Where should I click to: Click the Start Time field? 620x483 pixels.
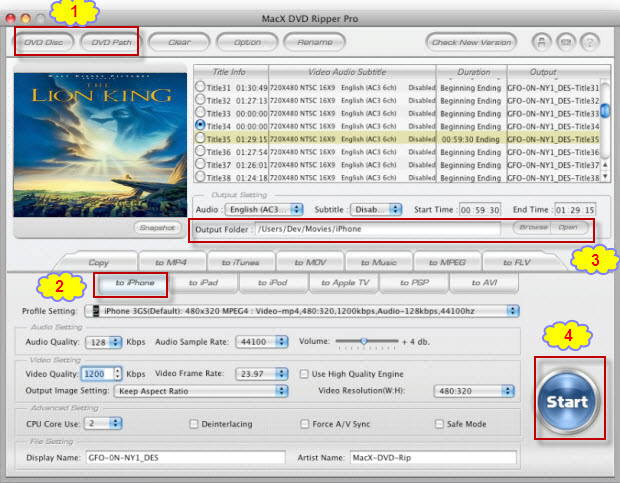[x=480, y=210]
